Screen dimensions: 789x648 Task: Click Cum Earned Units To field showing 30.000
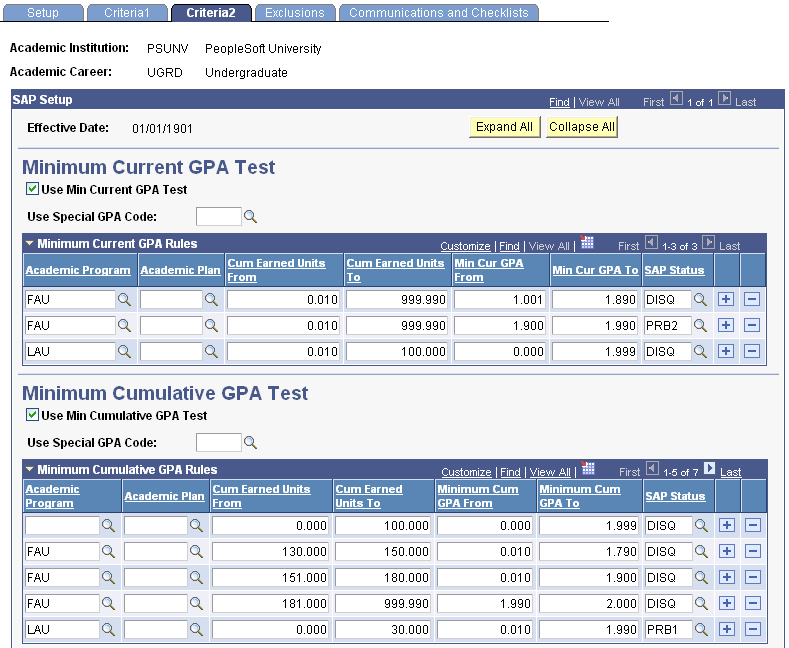click(x=382, y=629)
